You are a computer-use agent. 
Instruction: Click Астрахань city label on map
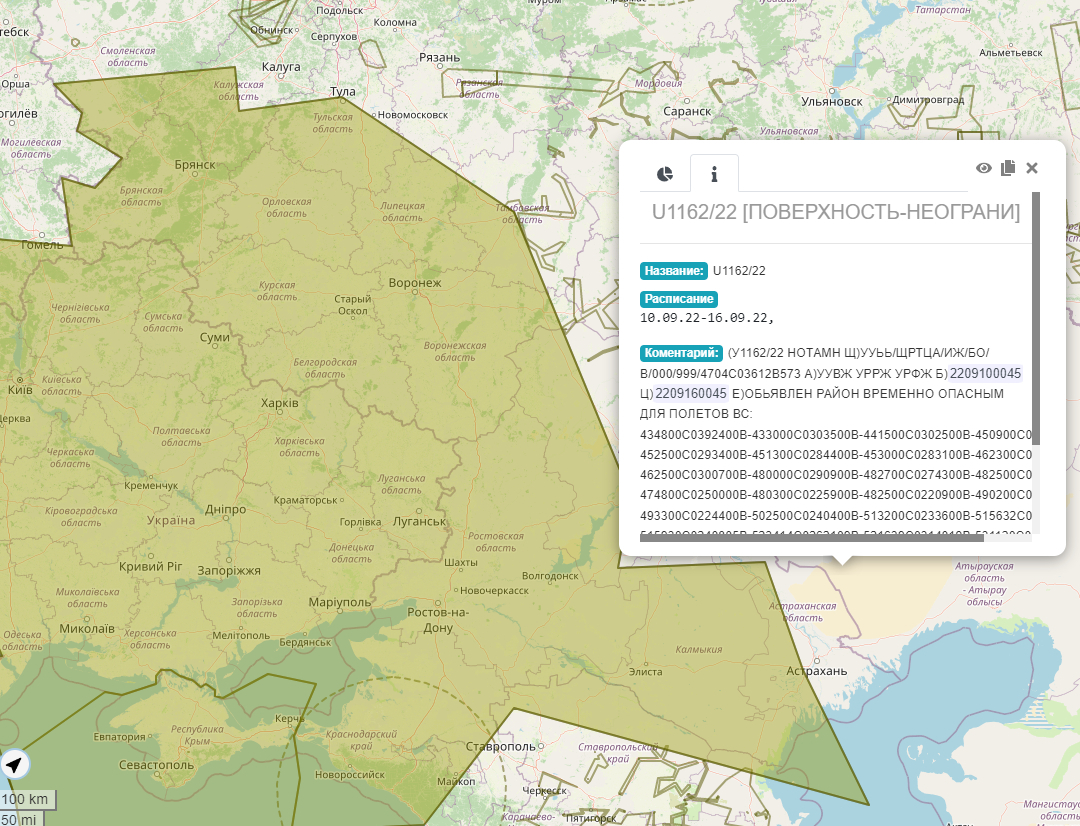click(x=817, y=671)
